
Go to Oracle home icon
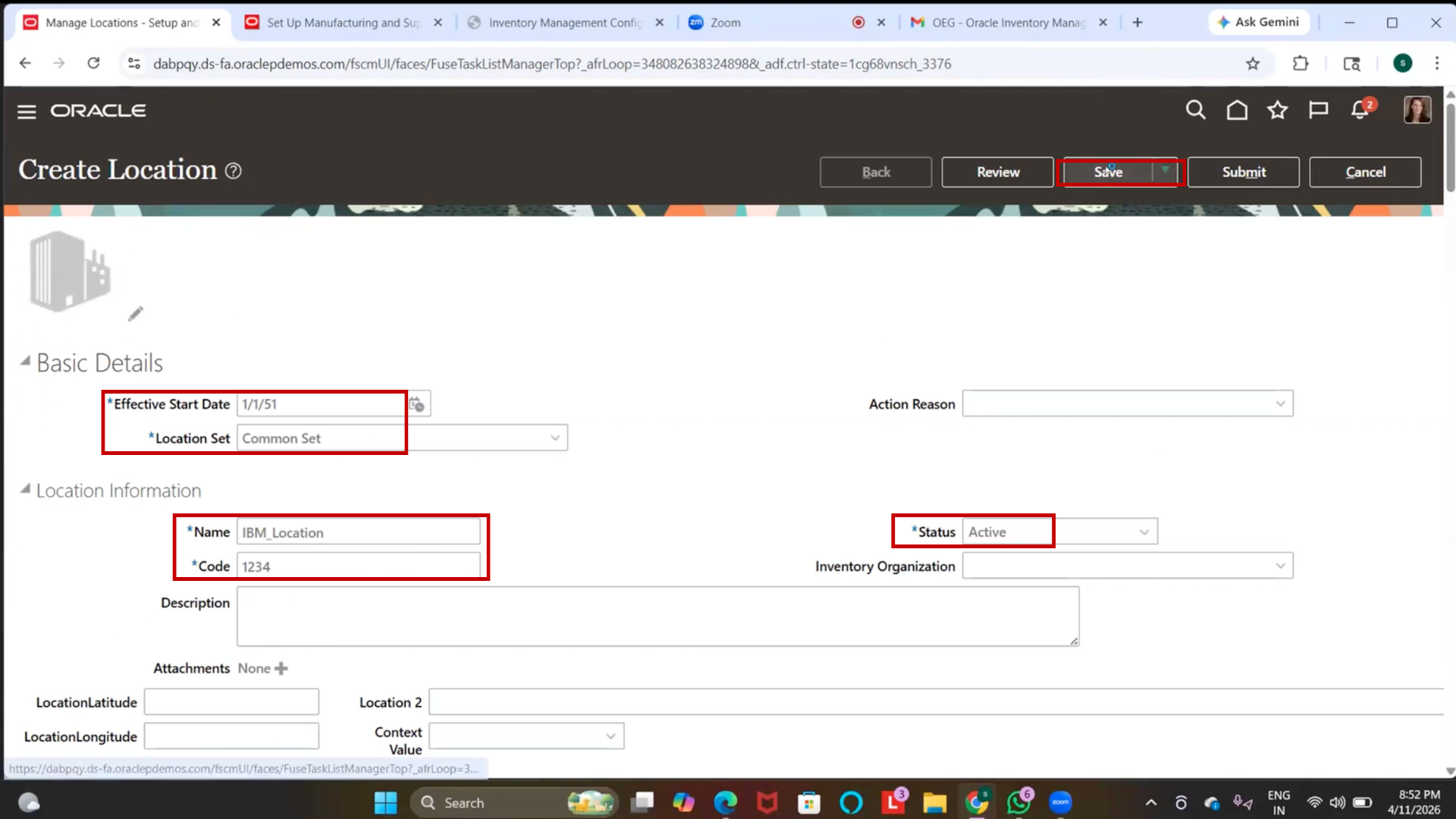[x=1237, y=111]
